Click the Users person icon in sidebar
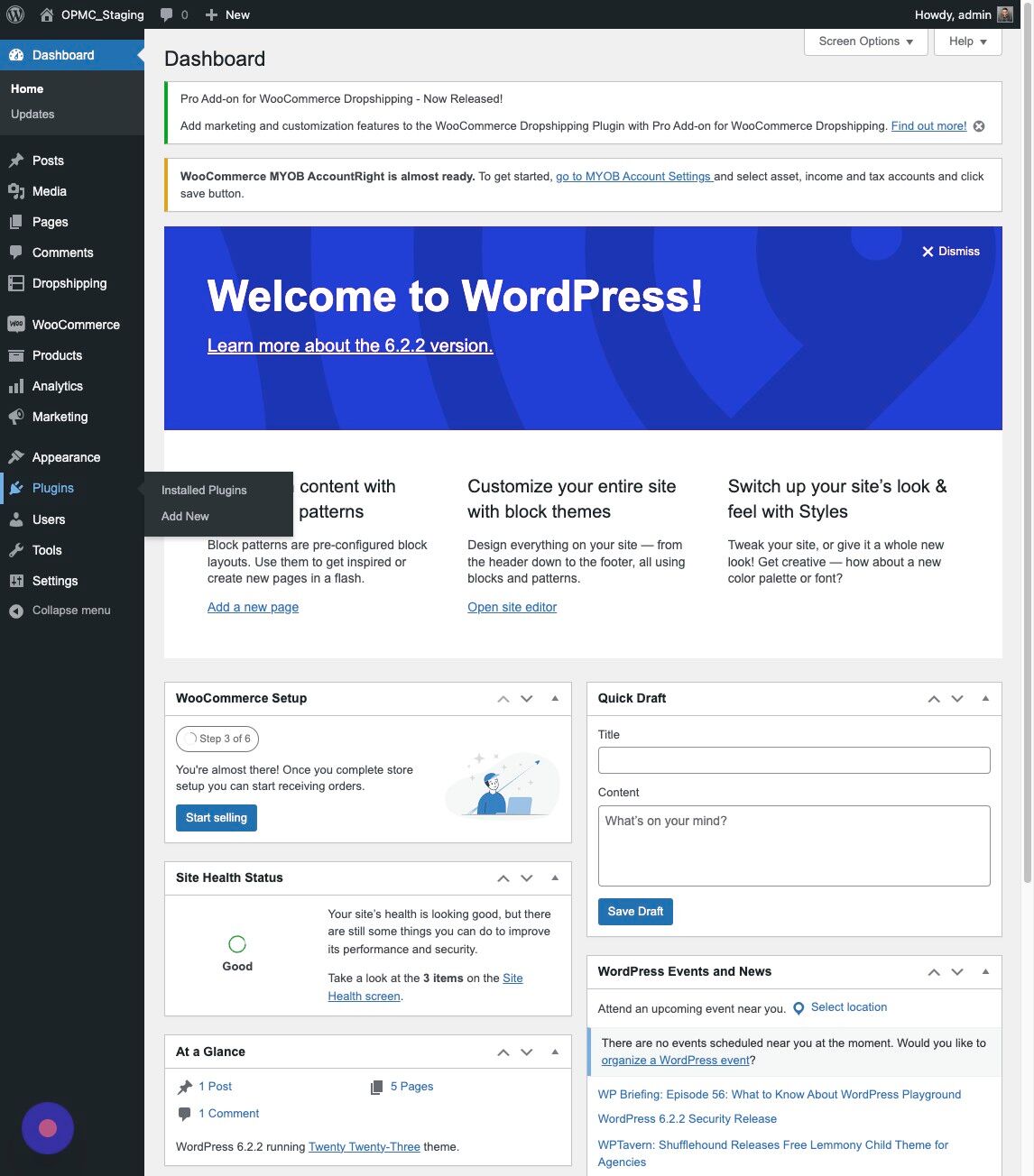This screenshot has width=1034, height=1176. point(16,519)
